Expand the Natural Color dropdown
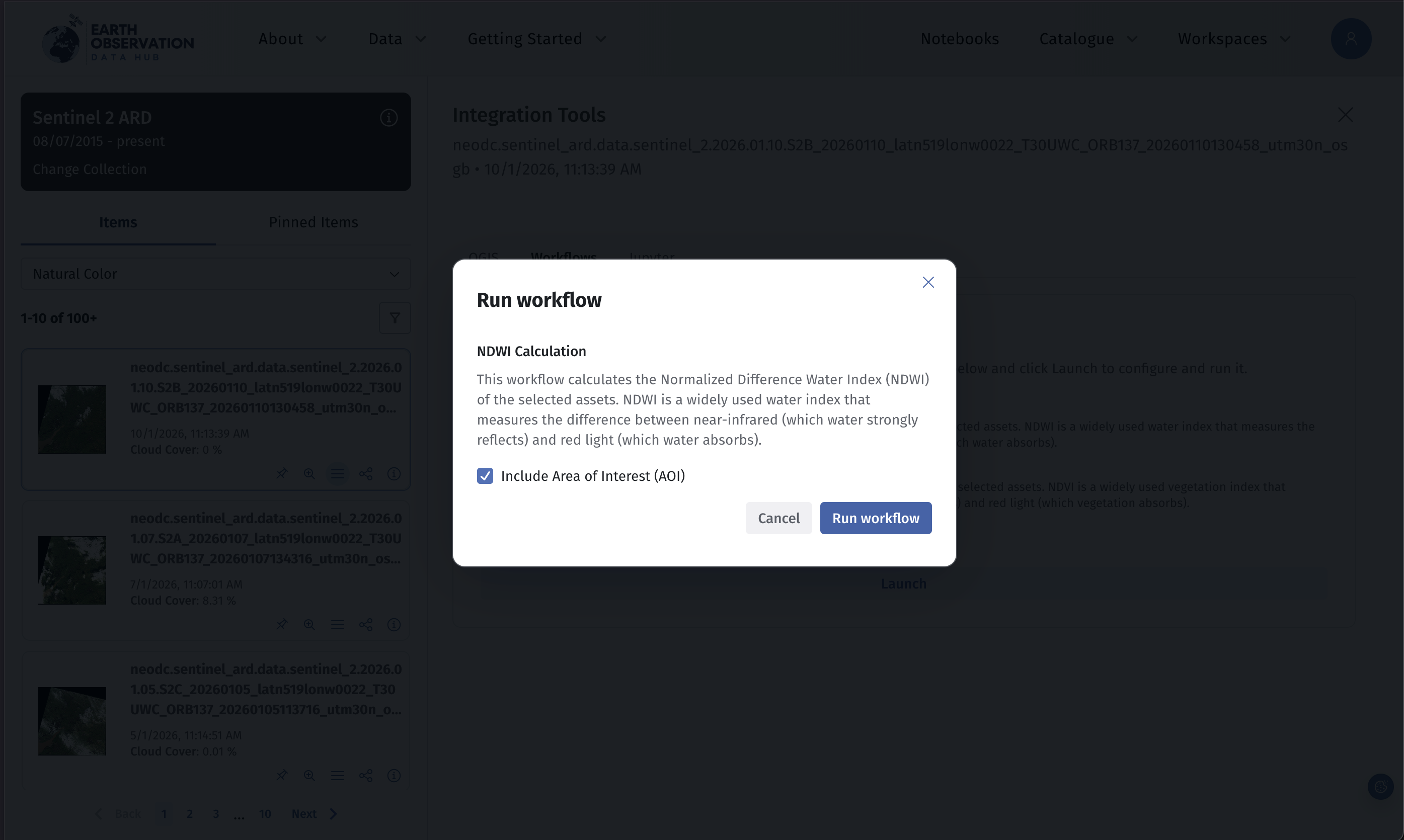Image resolution: width=1404 pixels, height=840 pixels. (216, 274)
